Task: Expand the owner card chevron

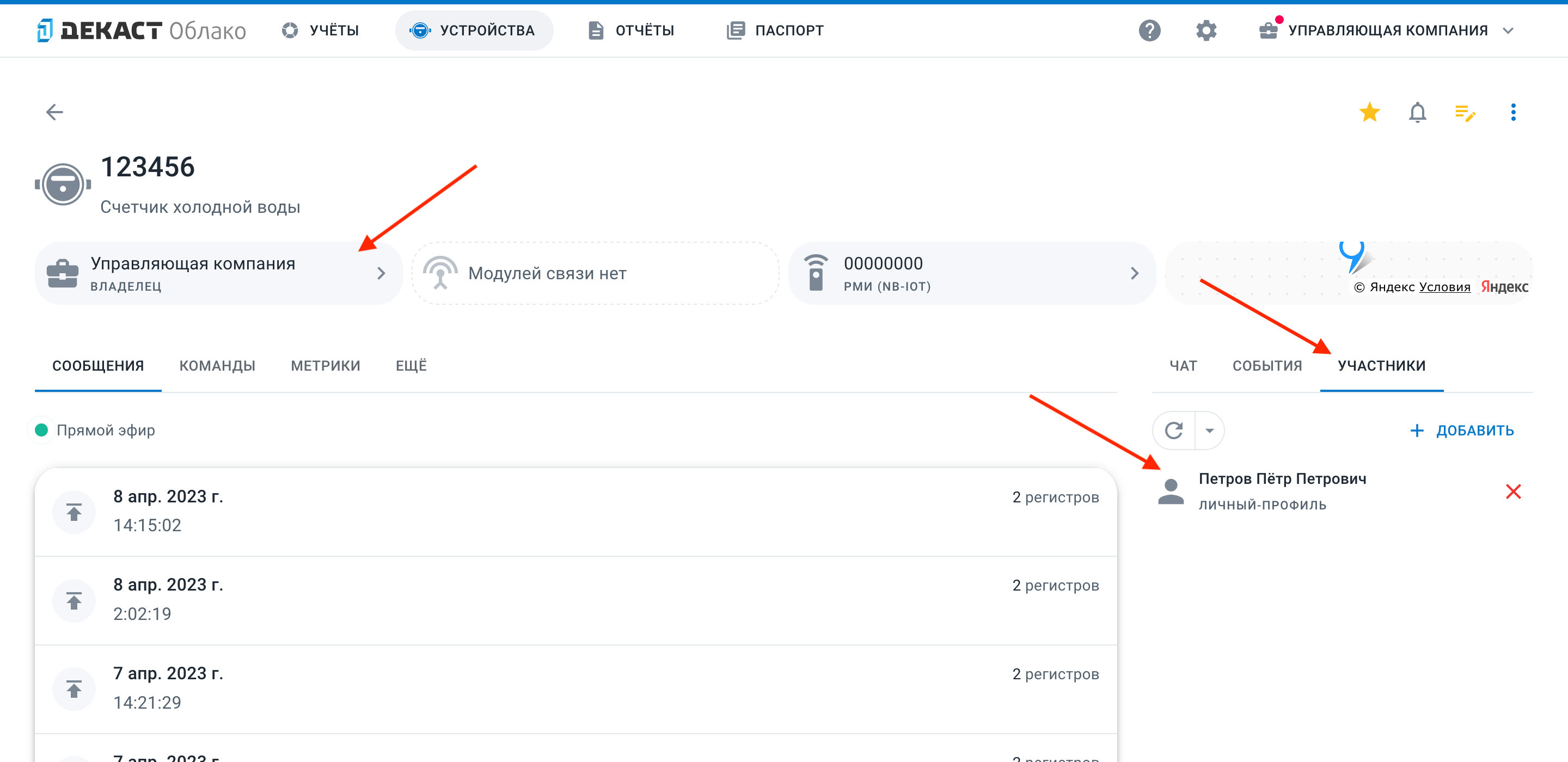Action: (381, 273)
